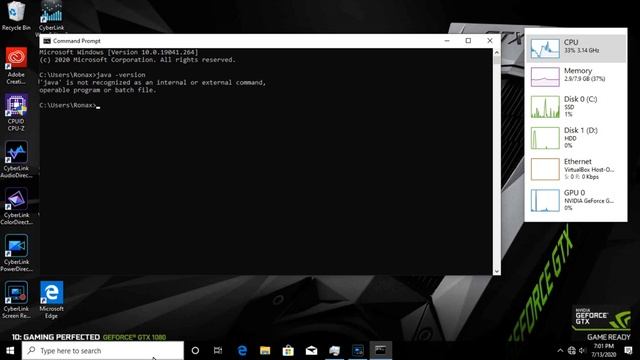
Task: Select the Disk 0 (C:) entry
Action: (576, 107)
